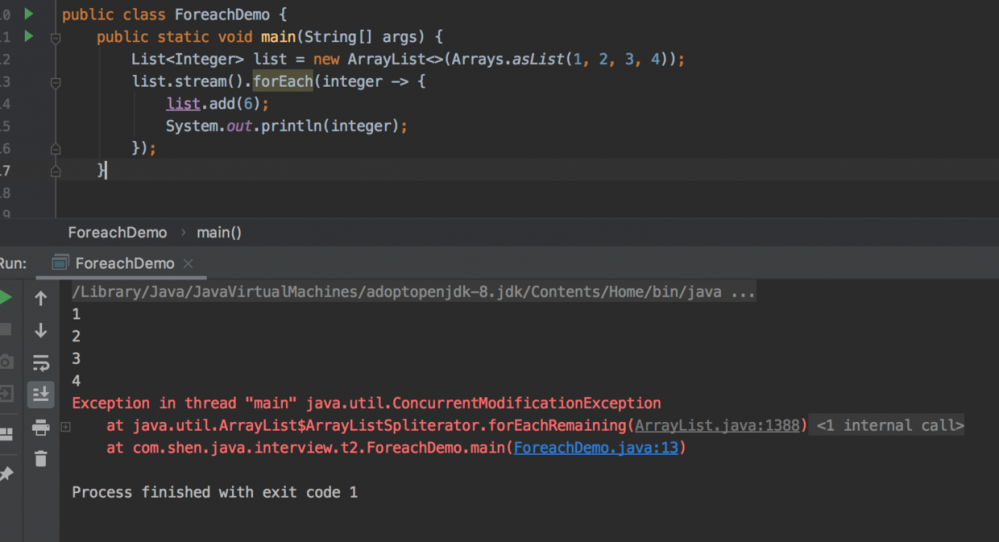The image size is (999, 542).
Task: Print the console output
Action: point(41,427)
